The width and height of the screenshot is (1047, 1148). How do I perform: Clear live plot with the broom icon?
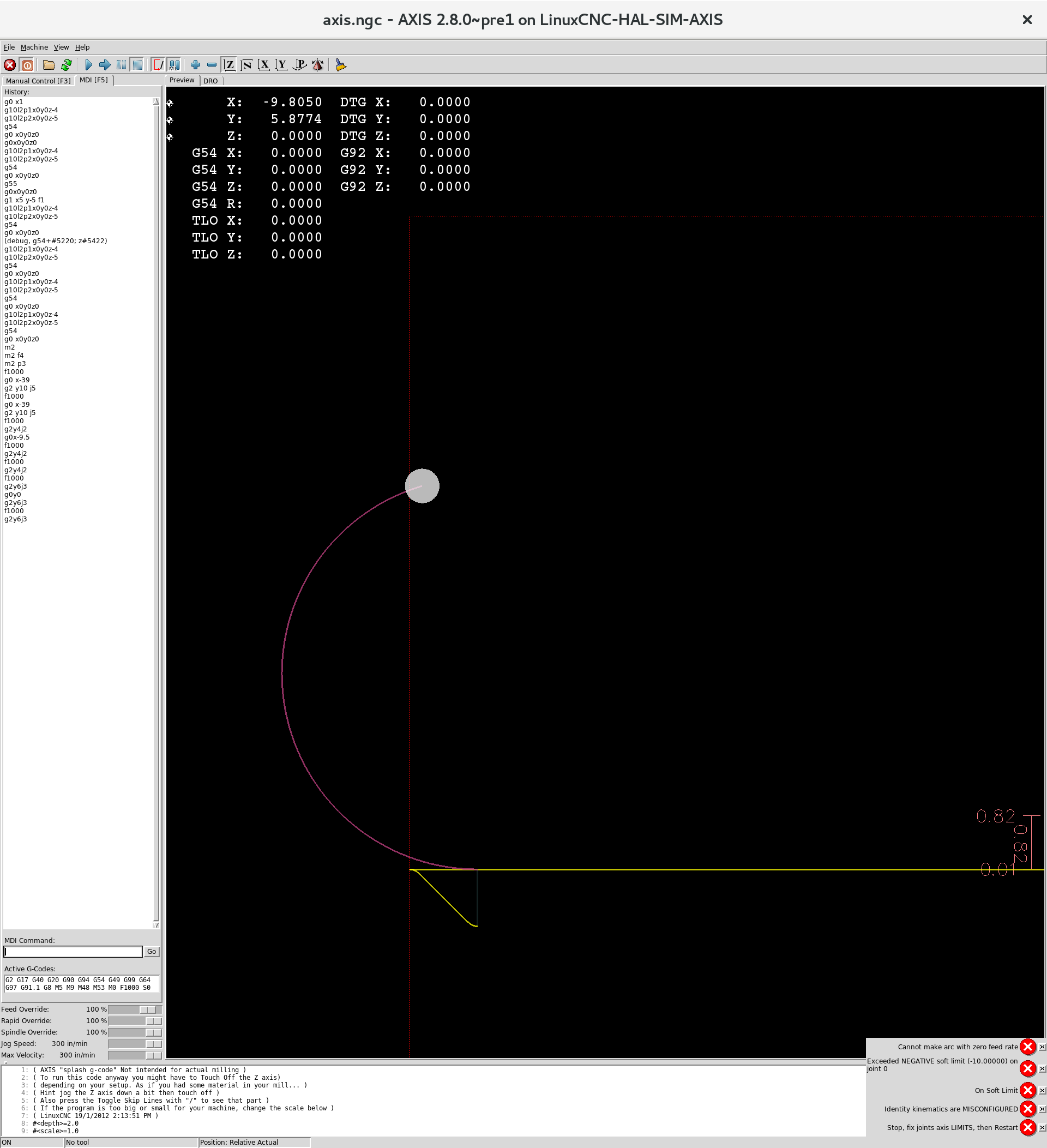click(x=340, y=64)
